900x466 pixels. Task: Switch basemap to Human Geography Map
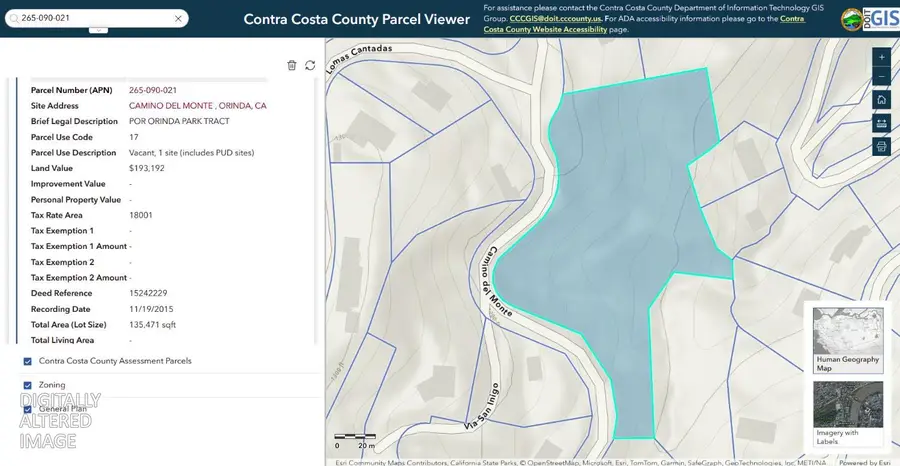tap(848, 340)
